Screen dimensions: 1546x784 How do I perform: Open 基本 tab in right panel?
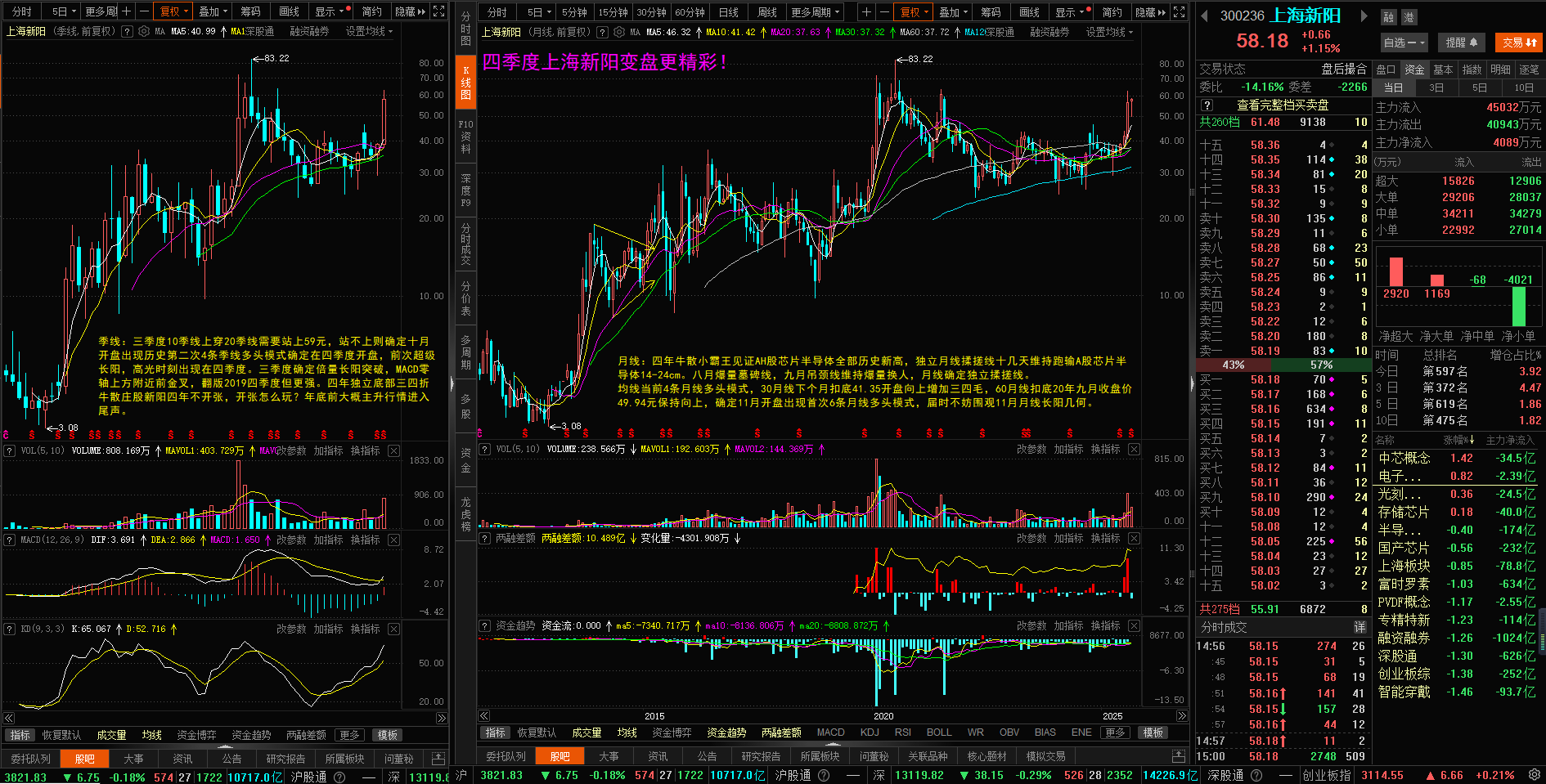tap(1443, 69)
